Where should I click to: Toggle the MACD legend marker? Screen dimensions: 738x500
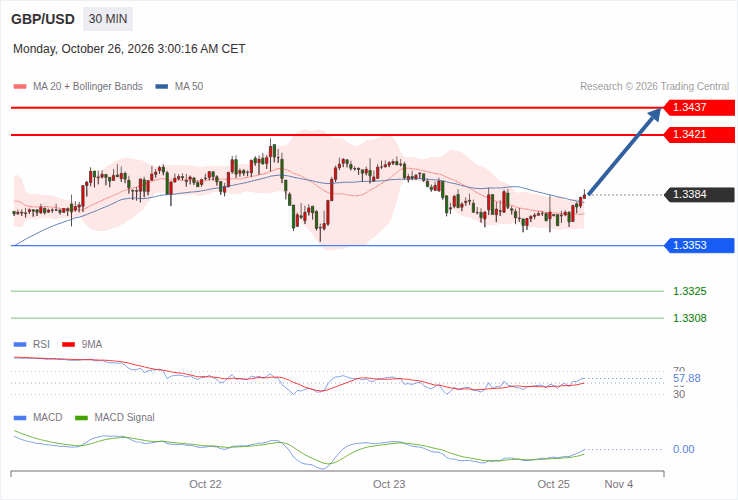click(x=20, y=418)
